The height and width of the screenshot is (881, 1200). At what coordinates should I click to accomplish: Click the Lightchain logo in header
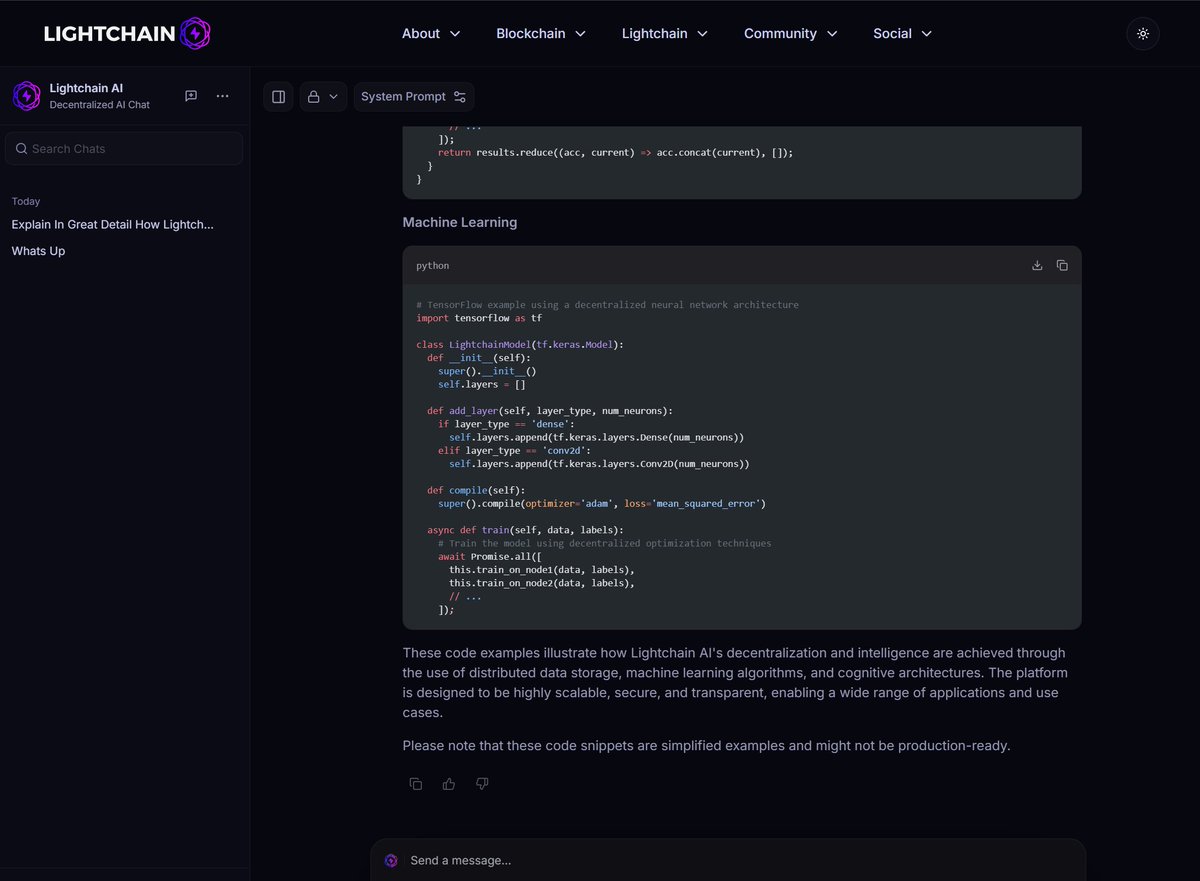pyautogui.click(x=127, y=33)
